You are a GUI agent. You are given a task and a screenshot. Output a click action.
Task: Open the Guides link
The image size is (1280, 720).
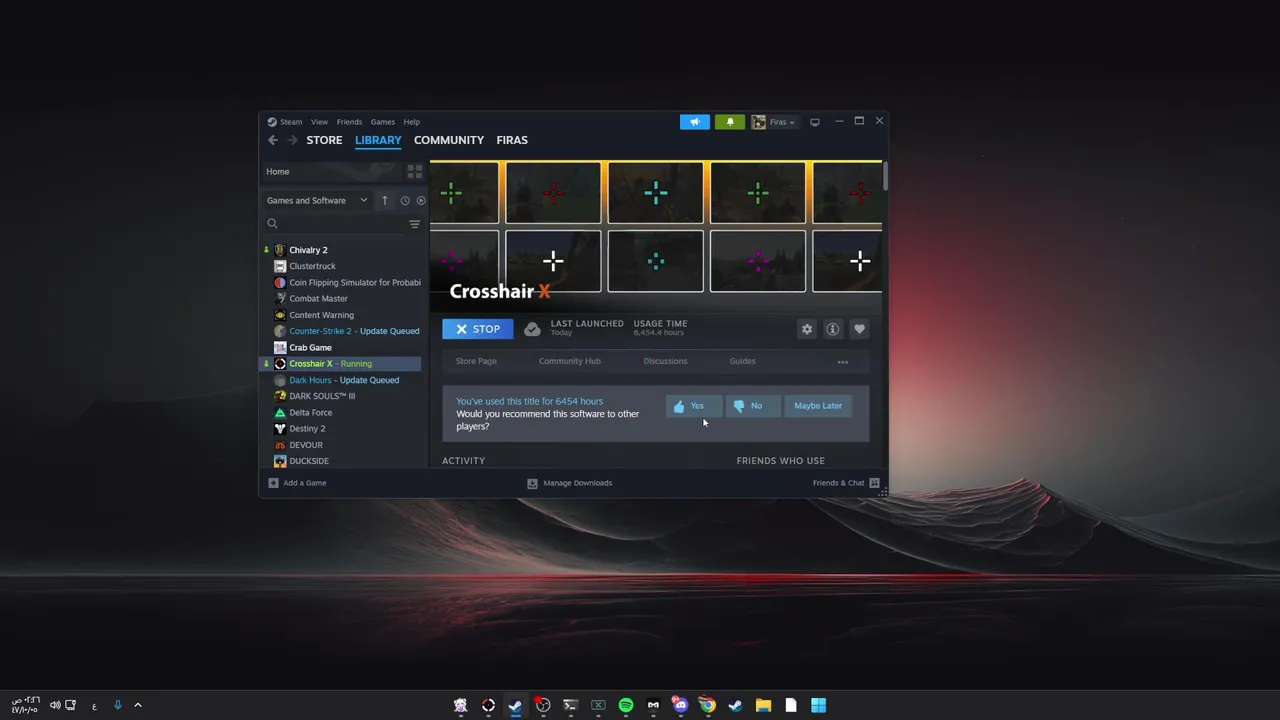(x=742, y=361)
